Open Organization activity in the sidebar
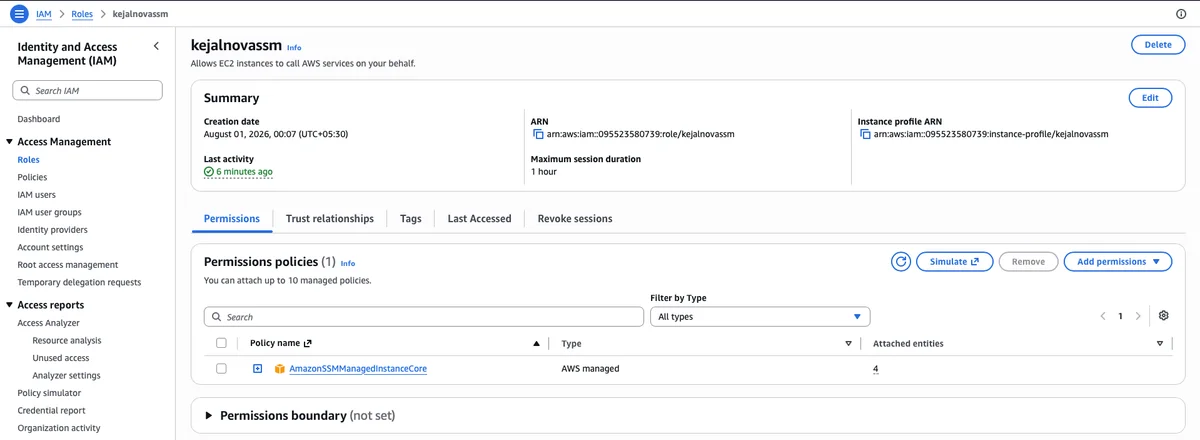Image resolution: width=1200 pixels, height=440 pixels. point(59,428)
